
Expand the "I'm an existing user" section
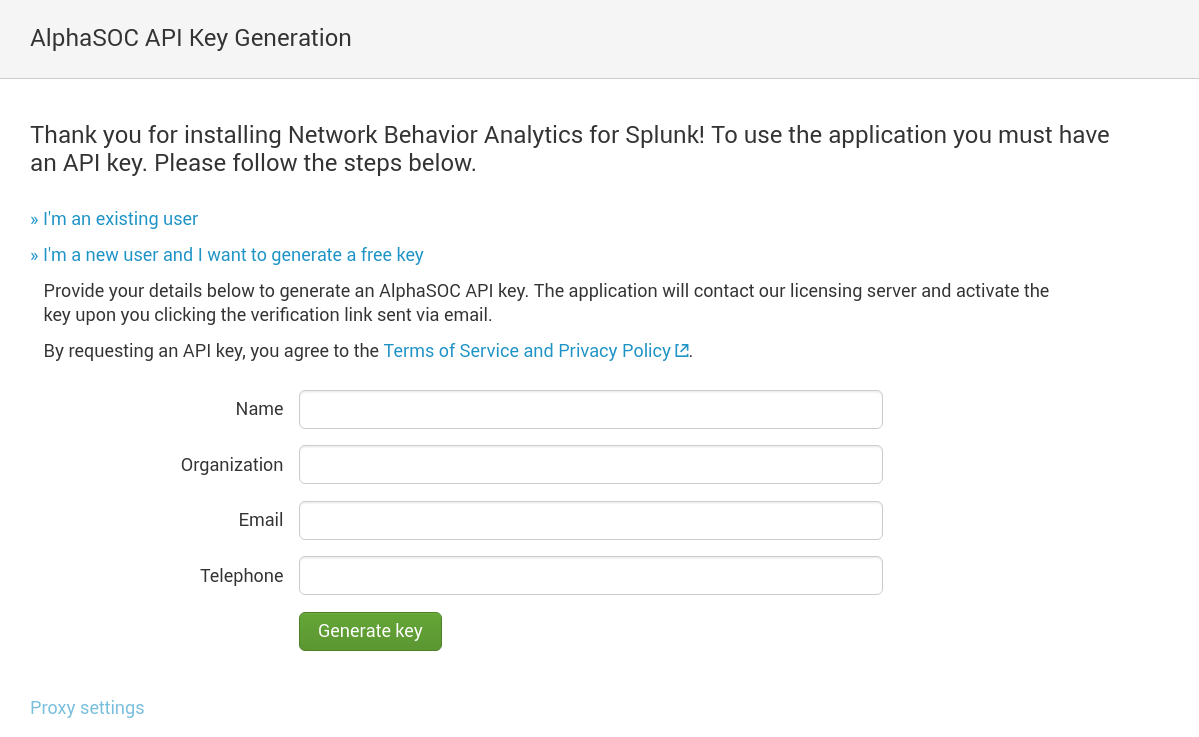click(x=114, y=219)
